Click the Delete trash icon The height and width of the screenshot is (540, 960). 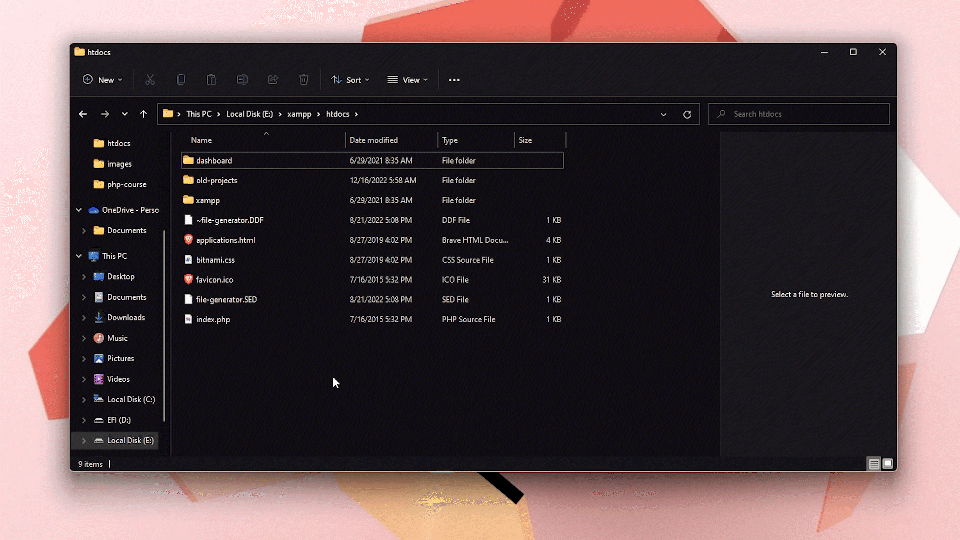coord(304,80)
